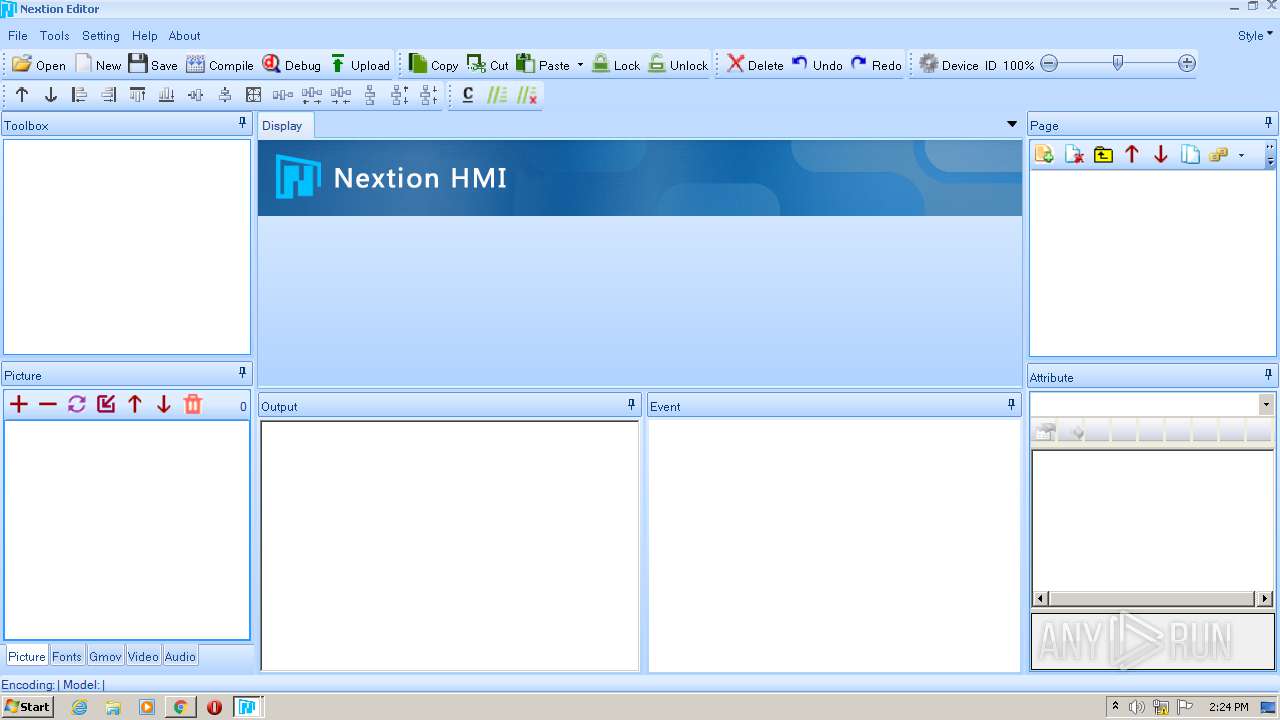Open the Windows Start menu

[x=27, y=706]
